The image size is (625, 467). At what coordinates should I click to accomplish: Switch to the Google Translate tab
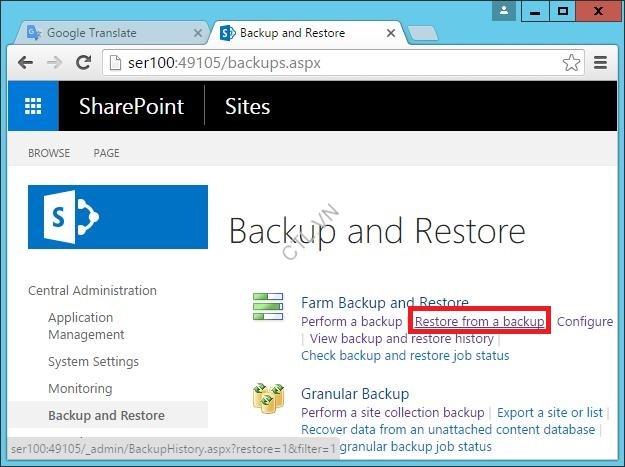coord(100,33)
